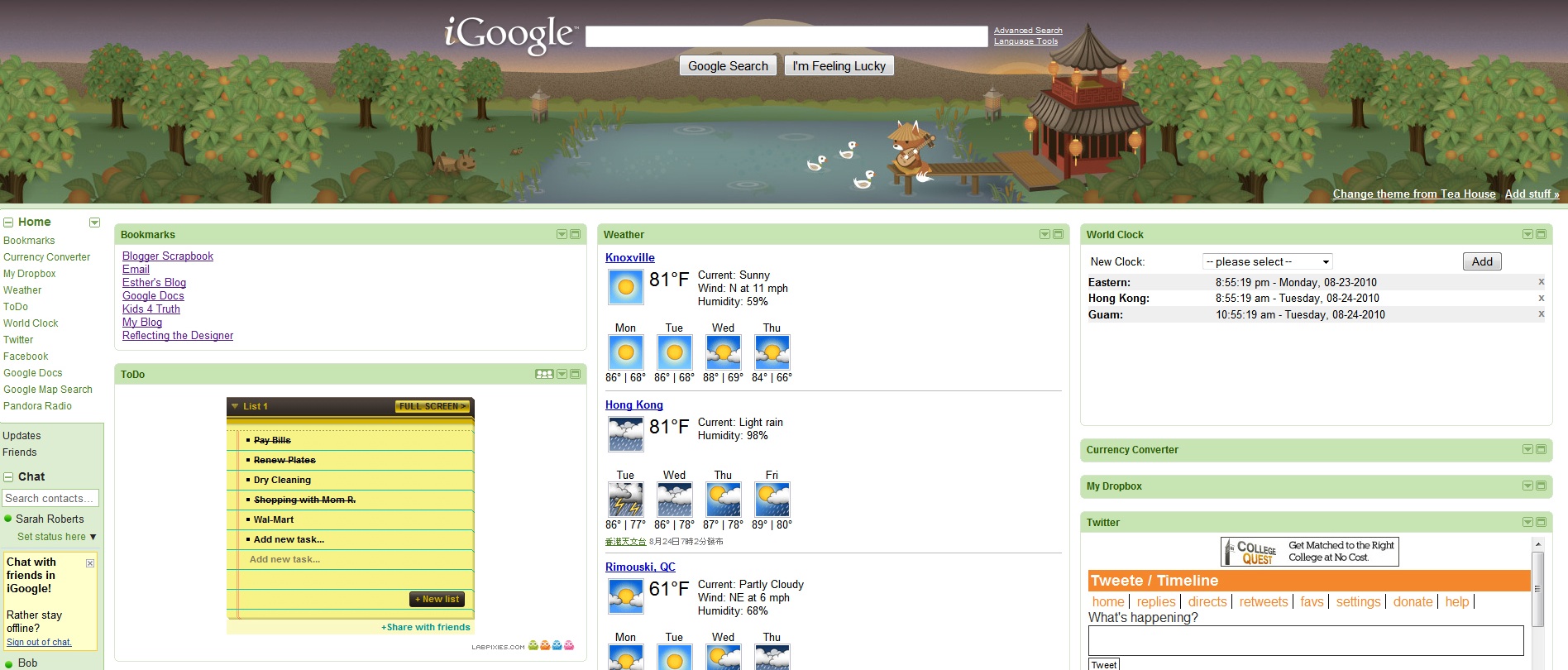Select My Dropbox in left sidebar

pyautogui.click(x=30, y=274)
